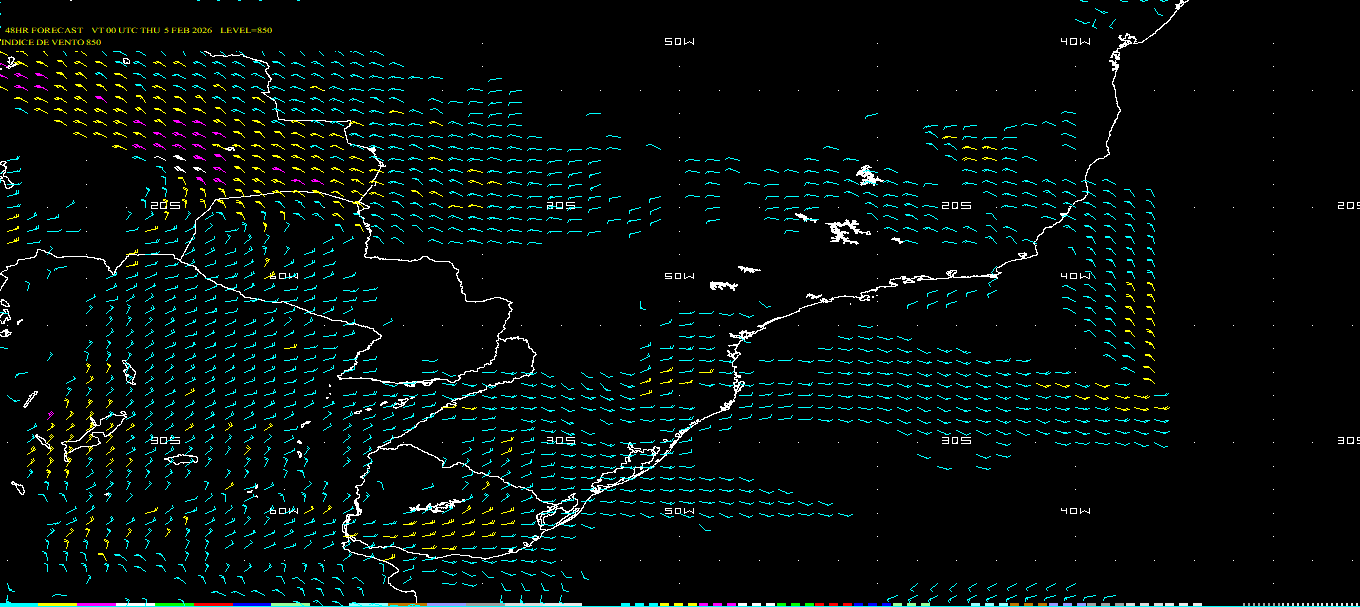
Task: Select the 40W label at top edge
Action: 1075,42
